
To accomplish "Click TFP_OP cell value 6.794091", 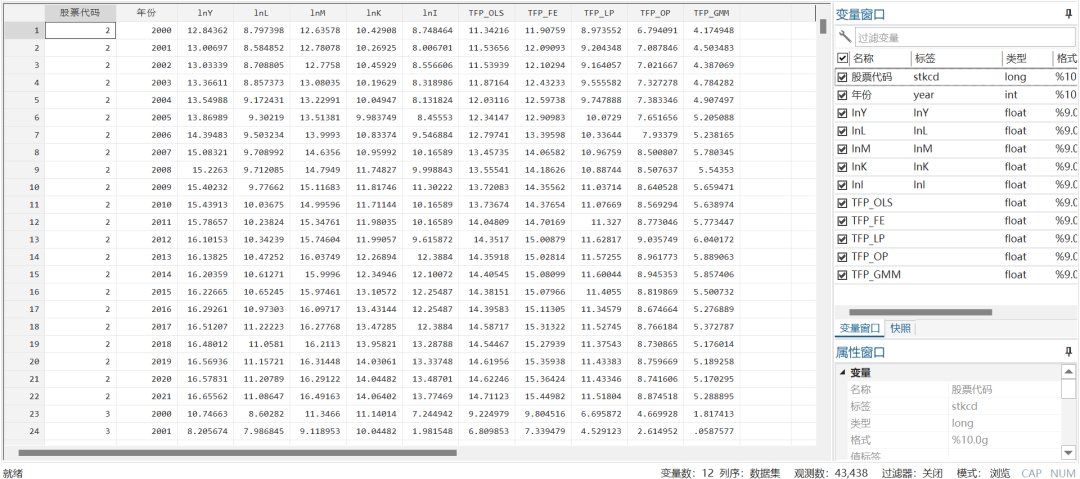I will pyautogui.click(x=655, y=30).
